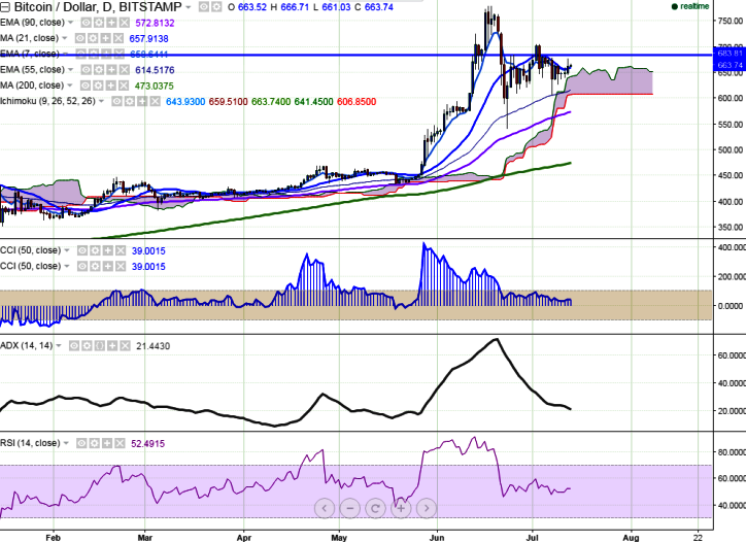Click the EMA 90 value 572.8132
The width and height of the screenshot is (746, 542).
click(x=155, y=23)
